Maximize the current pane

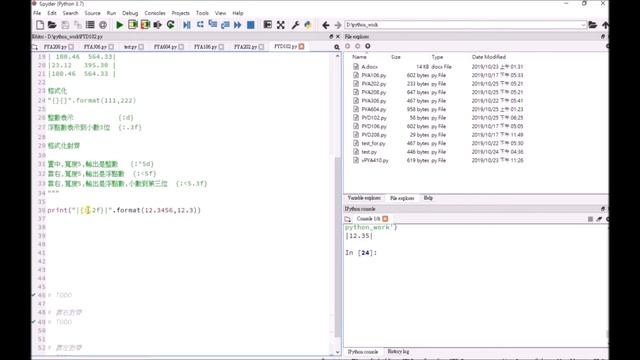tap(268, 25)
